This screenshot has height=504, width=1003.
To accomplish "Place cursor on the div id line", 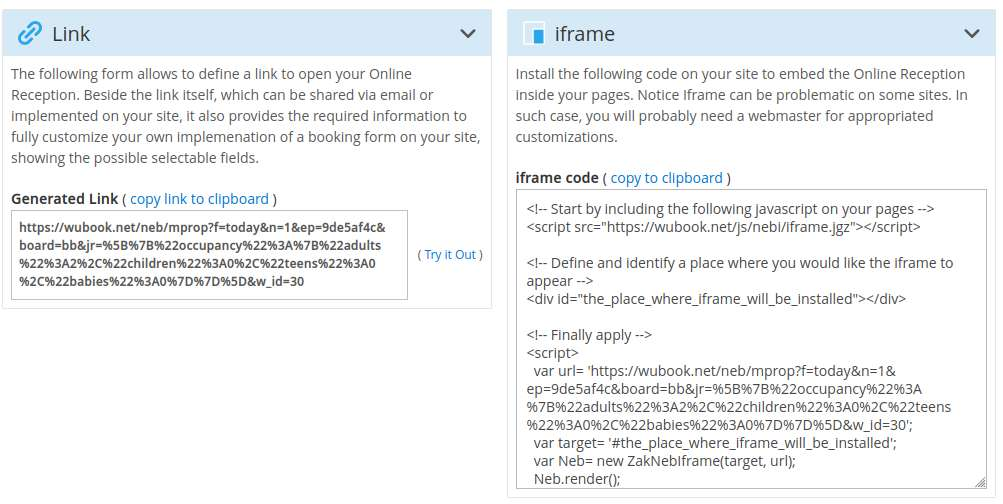I will [x=716, y=299].
